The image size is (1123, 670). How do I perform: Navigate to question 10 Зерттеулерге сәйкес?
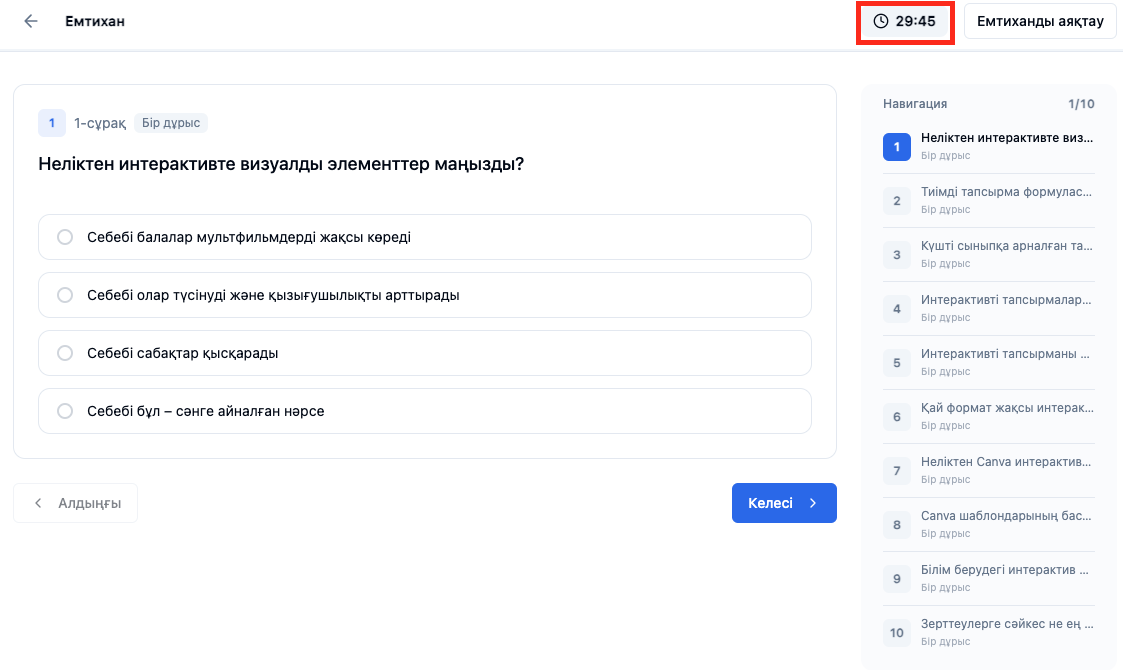point(988,633)
